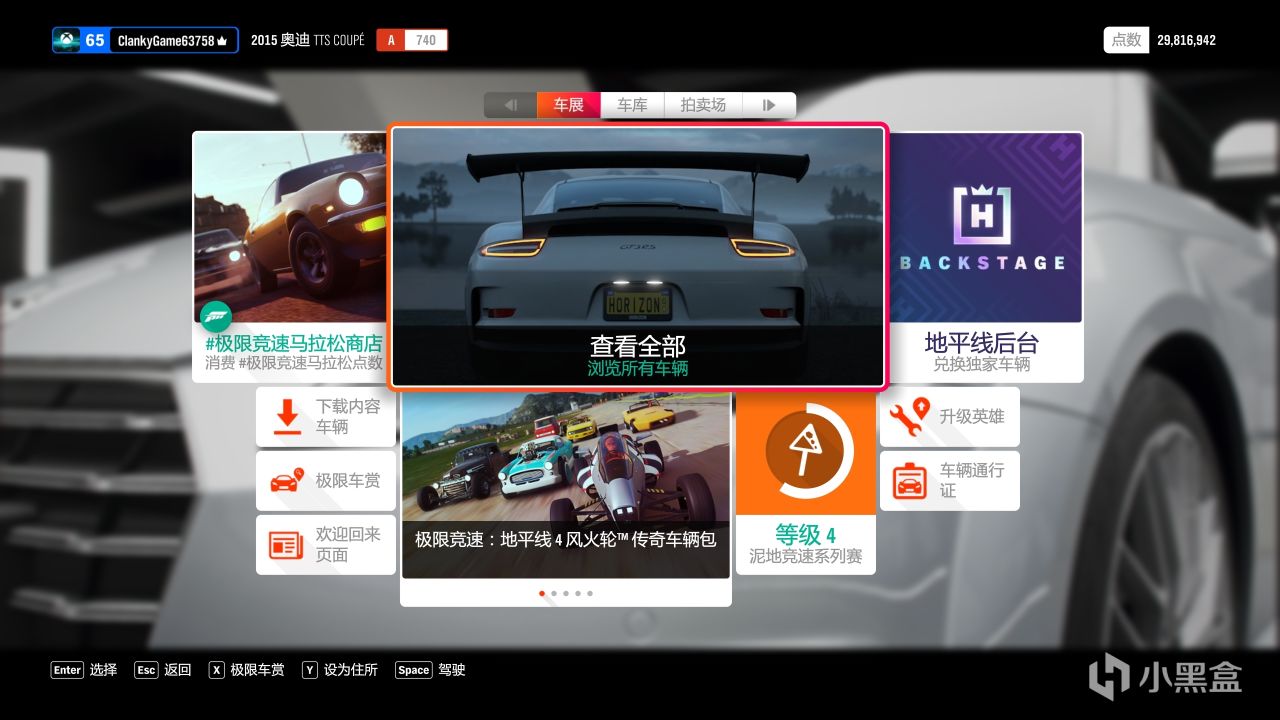Click the Backstage crown logo
The image size is (1280, 720).
981,213
